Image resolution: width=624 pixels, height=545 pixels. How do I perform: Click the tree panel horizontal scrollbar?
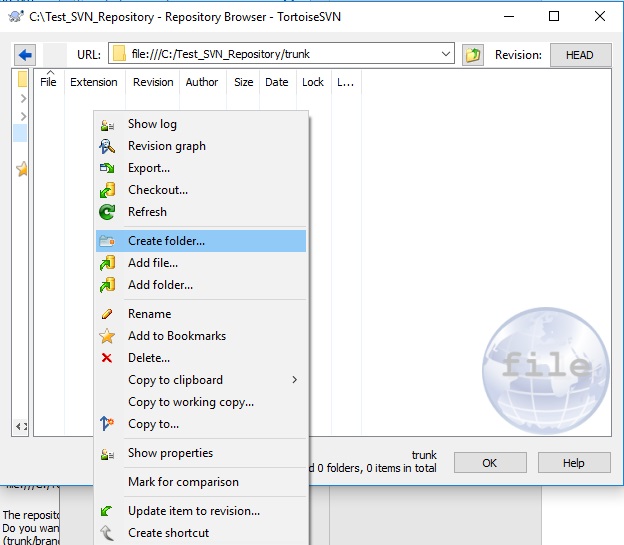[x=21, y=426]
